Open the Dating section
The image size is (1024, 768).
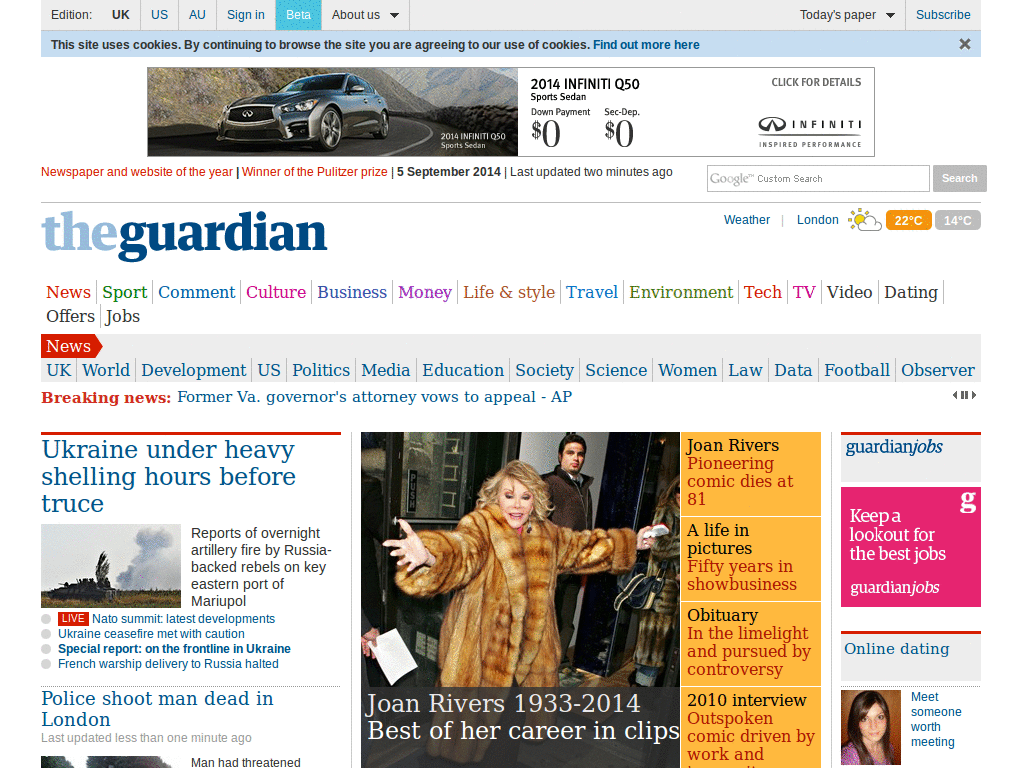[911, 292]
